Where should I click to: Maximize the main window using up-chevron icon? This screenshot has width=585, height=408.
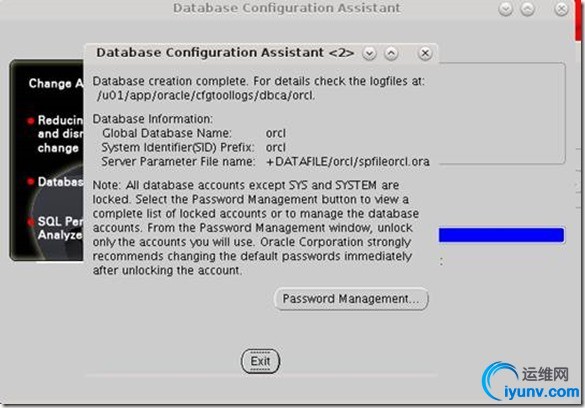pos(528,9)
